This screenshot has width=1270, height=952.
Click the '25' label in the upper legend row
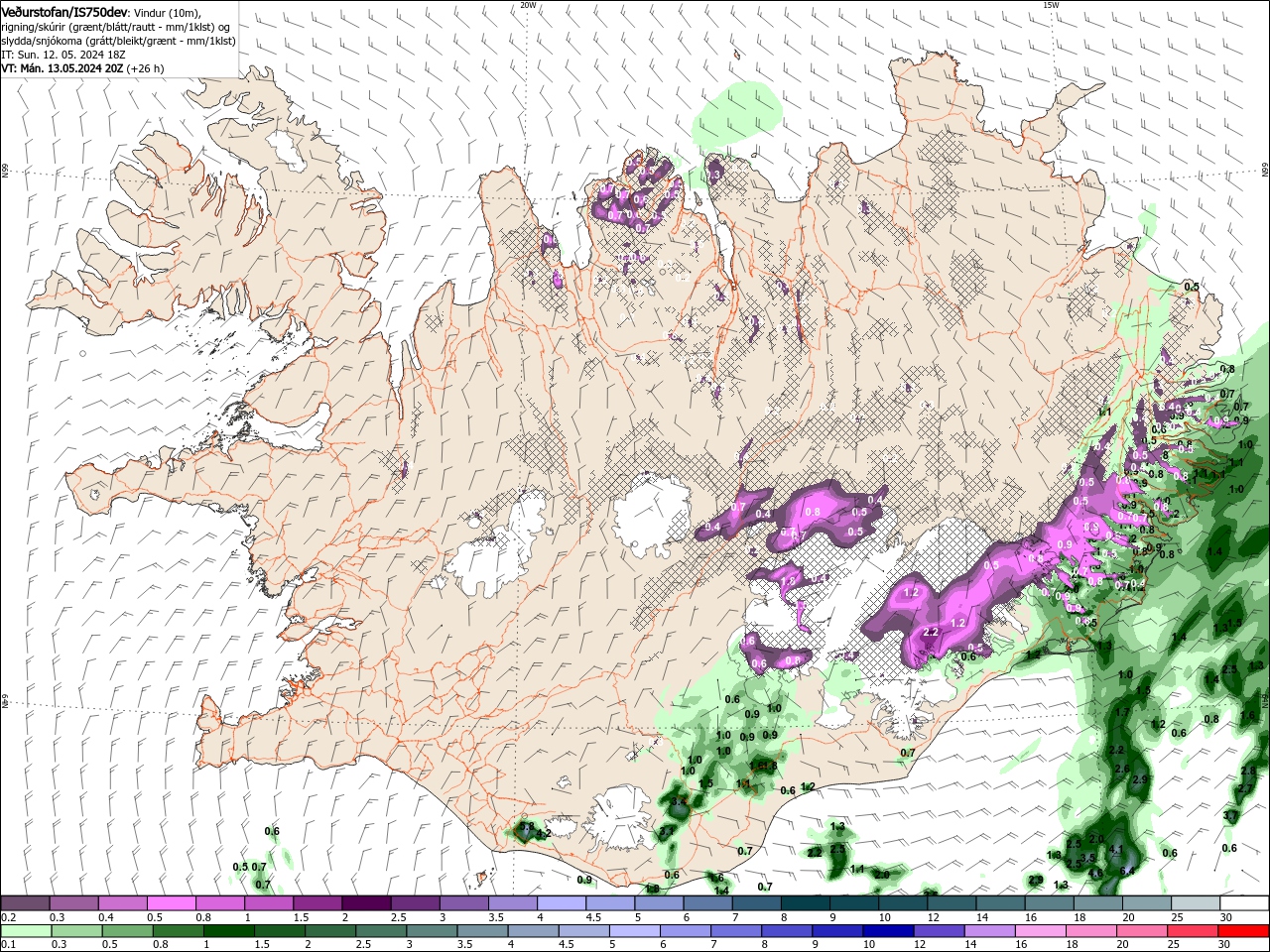[1176, 917]
